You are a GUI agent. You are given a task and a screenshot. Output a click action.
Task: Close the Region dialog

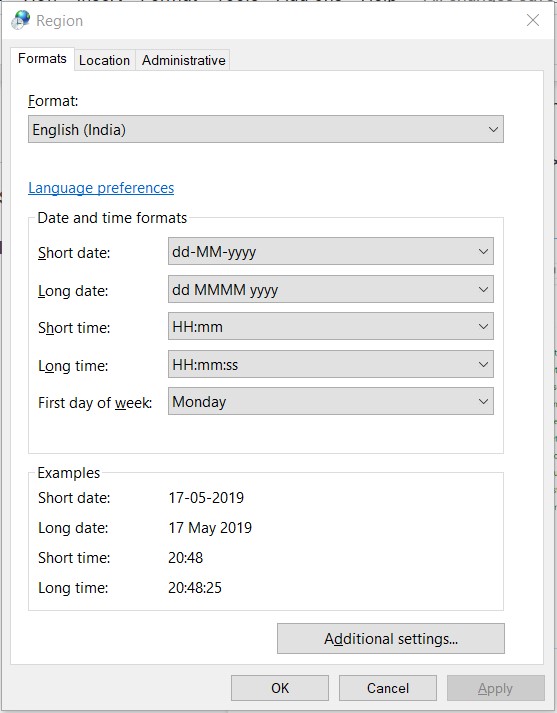click(x=532, y=20)
